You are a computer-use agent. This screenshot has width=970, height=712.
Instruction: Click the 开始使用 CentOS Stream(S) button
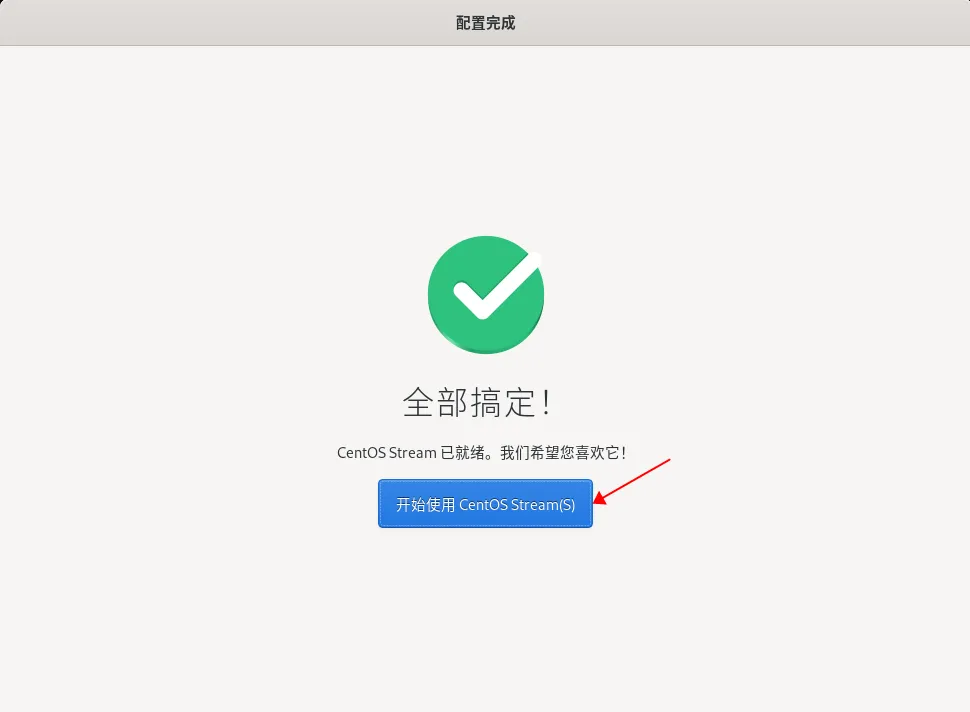485,504
